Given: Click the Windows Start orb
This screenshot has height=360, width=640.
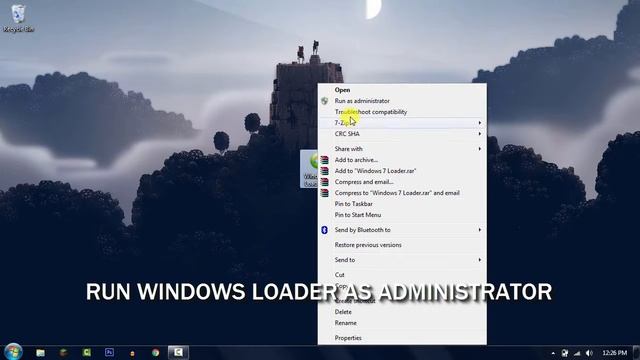Looking at the screenshot, I should (x=13, y=352).
